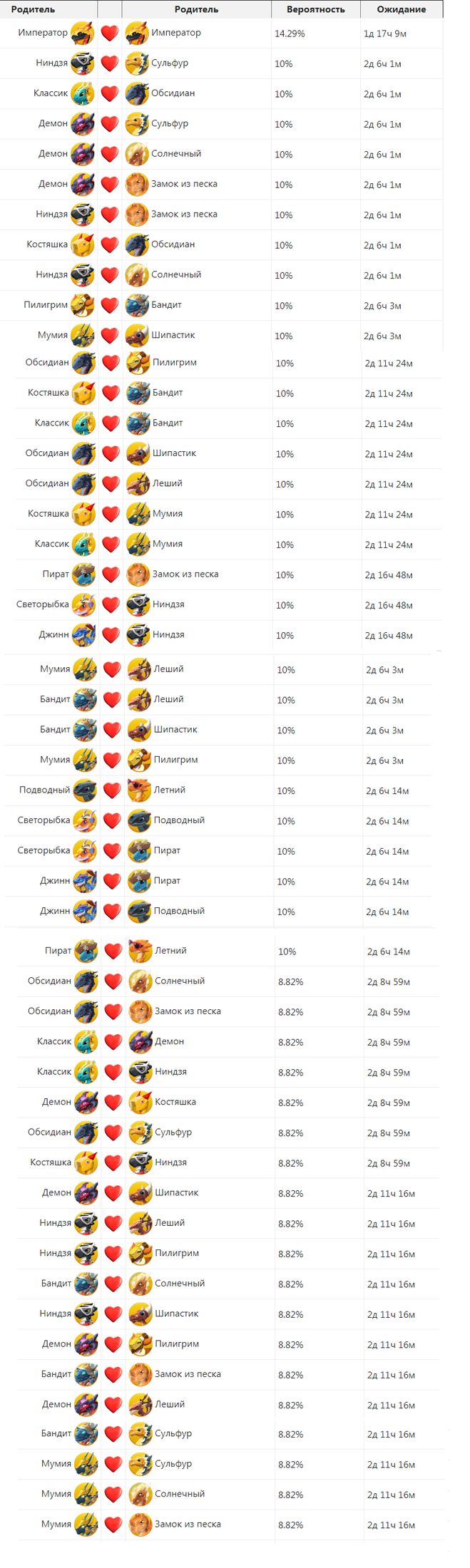The image size is (470, 1568).
Task: Click the Леший icon in the Обсидиан–Леший row
Action: [138, 484]
